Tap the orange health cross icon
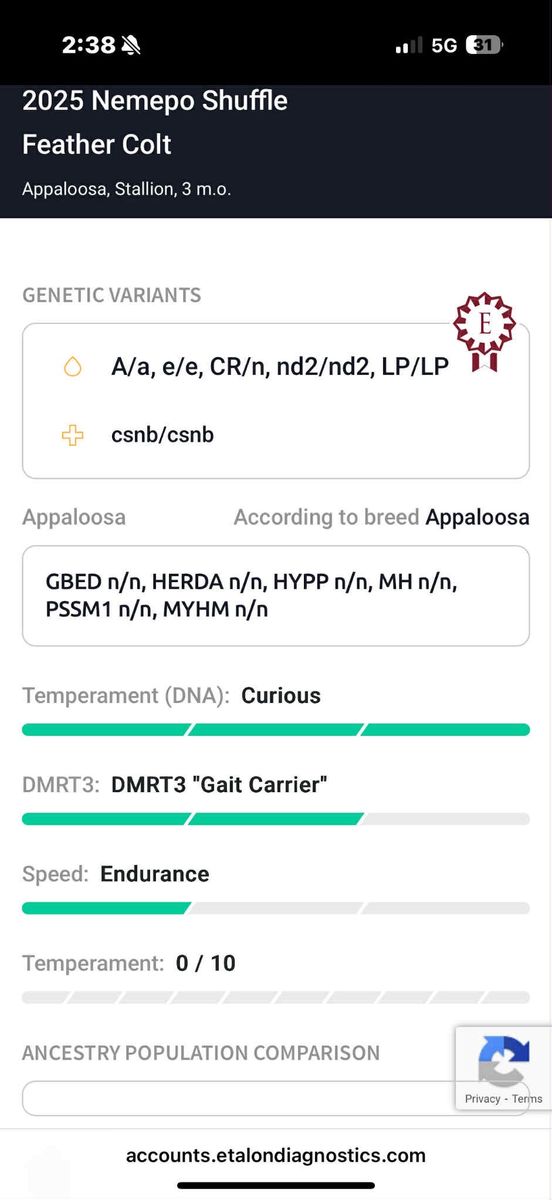The width and height of the screenshot is (552, 1200). [72, 435]
